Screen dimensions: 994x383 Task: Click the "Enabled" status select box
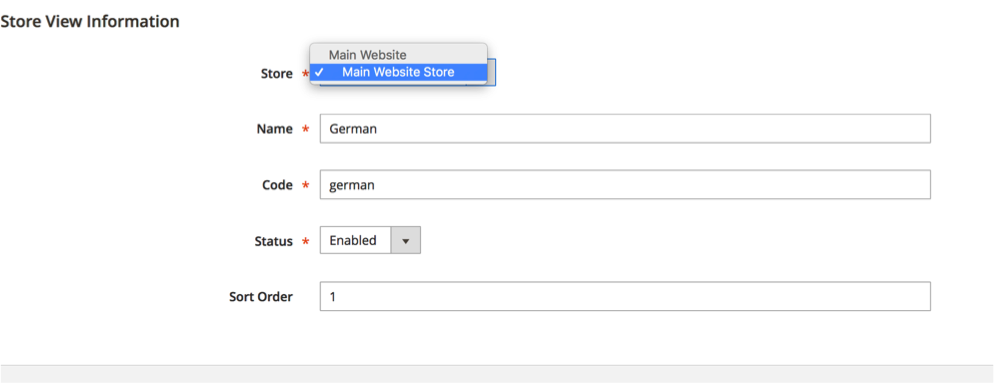click(370, 241)
